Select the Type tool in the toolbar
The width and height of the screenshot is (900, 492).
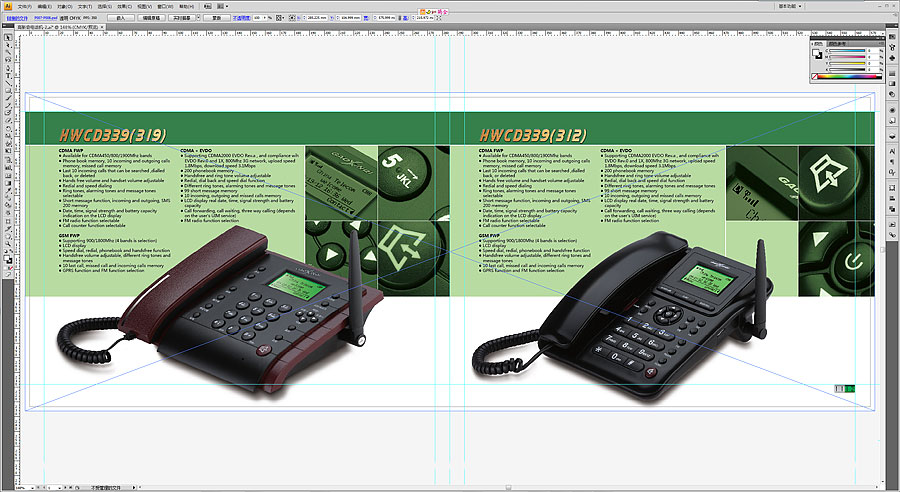pyautogui.click(x=7, y=75)
